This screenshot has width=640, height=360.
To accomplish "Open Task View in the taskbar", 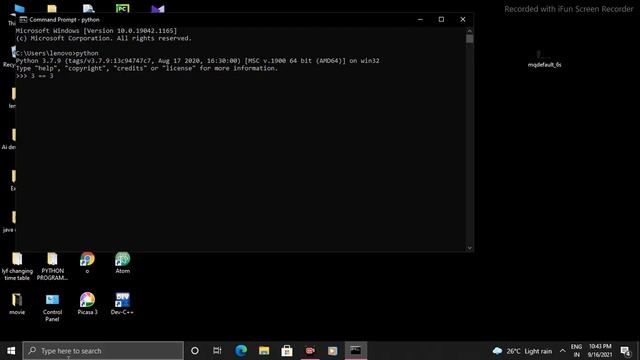I will (217, 351).
